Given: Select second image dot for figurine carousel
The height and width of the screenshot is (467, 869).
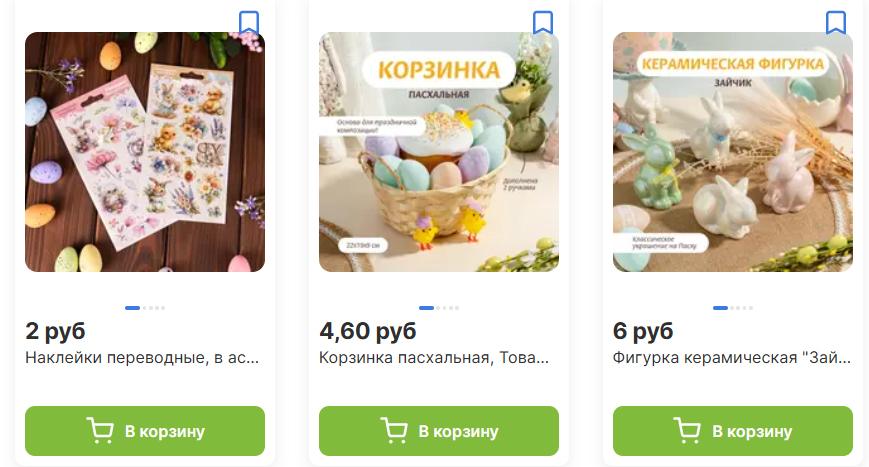Looking at the screenshot, I should (x=732, y=308).
